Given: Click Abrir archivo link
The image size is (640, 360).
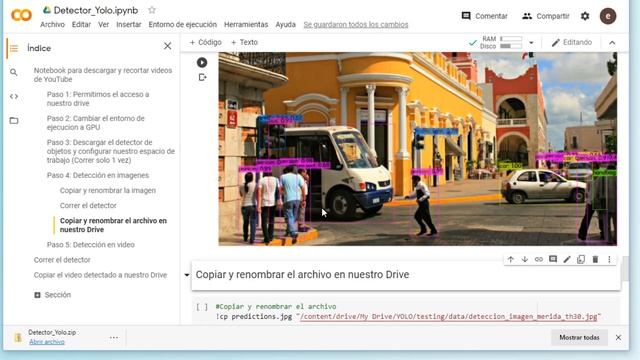Looking at the screenshot, I should coord(47,342).
